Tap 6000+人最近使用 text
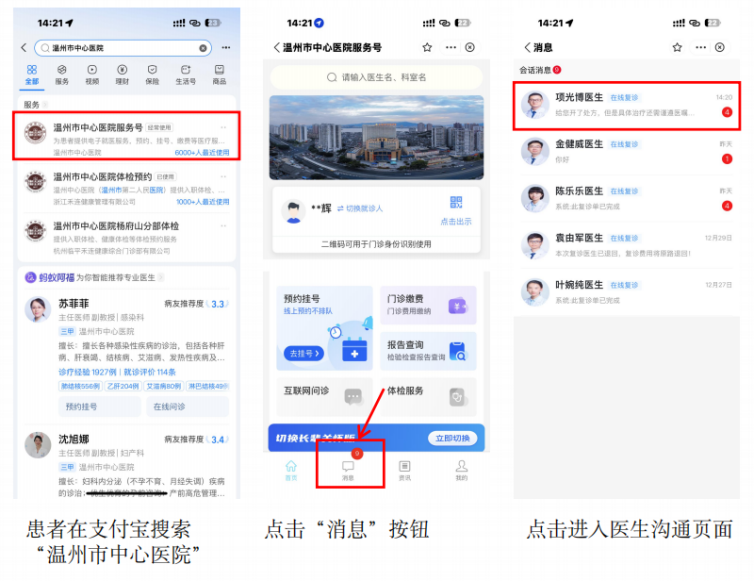Image resolution: width=755 pixels, height=581 pixels. [x=202, y=153]
